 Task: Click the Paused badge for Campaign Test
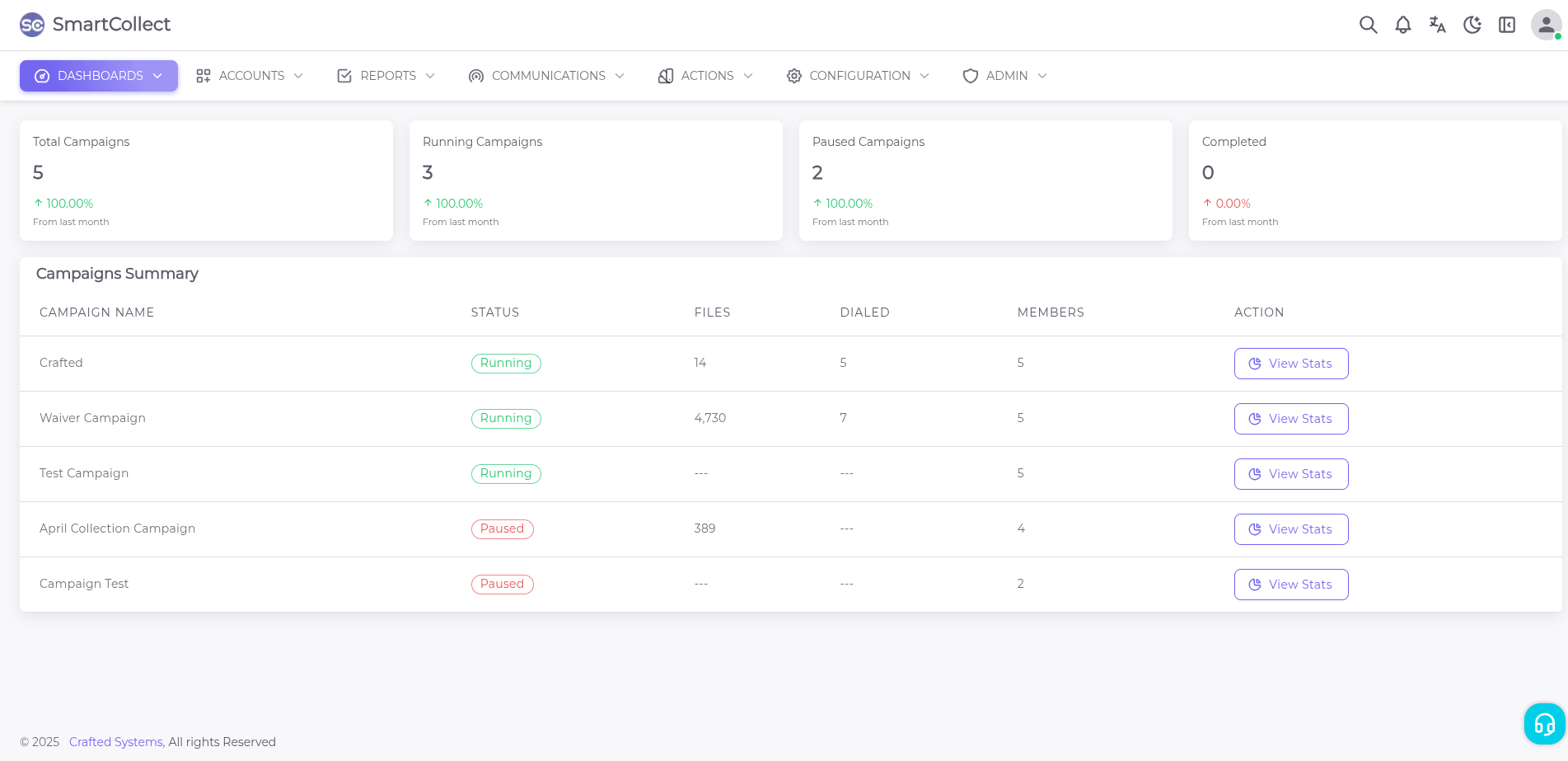pos(502,585)
